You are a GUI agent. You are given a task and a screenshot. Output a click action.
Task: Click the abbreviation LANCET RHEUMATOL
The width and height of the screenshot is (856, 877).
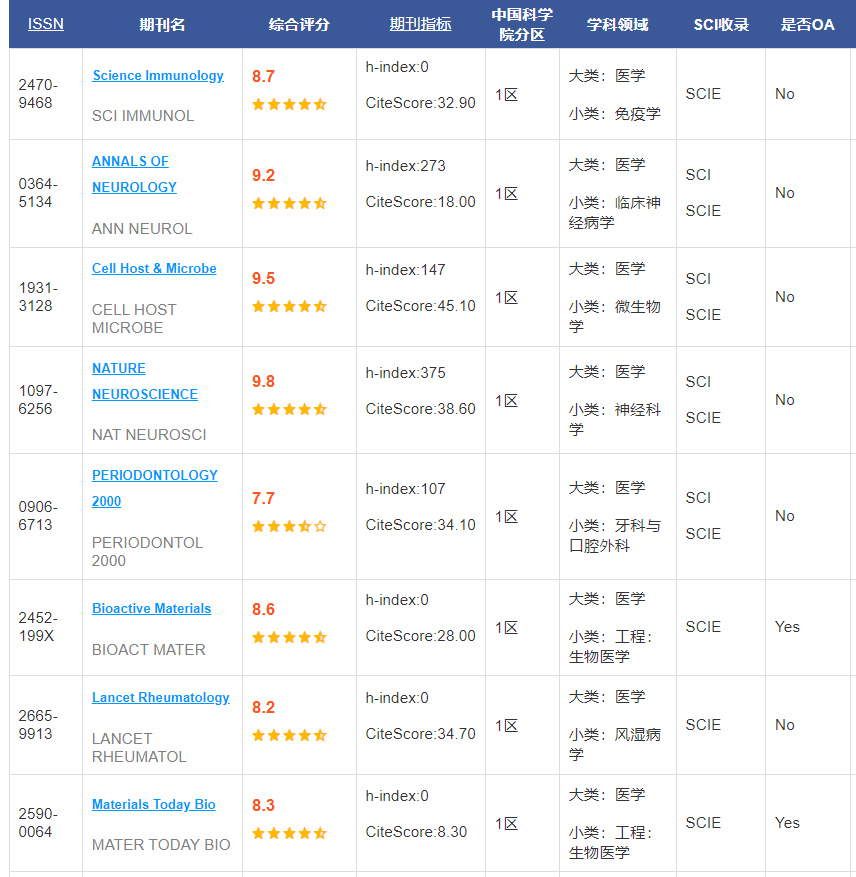(139, 748)
